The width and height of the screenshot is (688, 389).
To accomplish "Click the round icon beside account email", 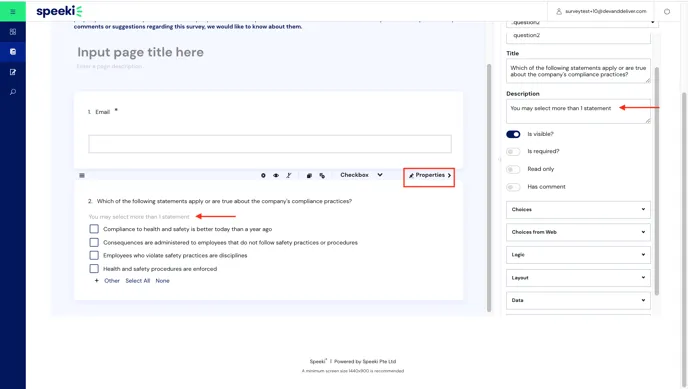I will pos(667,12).
